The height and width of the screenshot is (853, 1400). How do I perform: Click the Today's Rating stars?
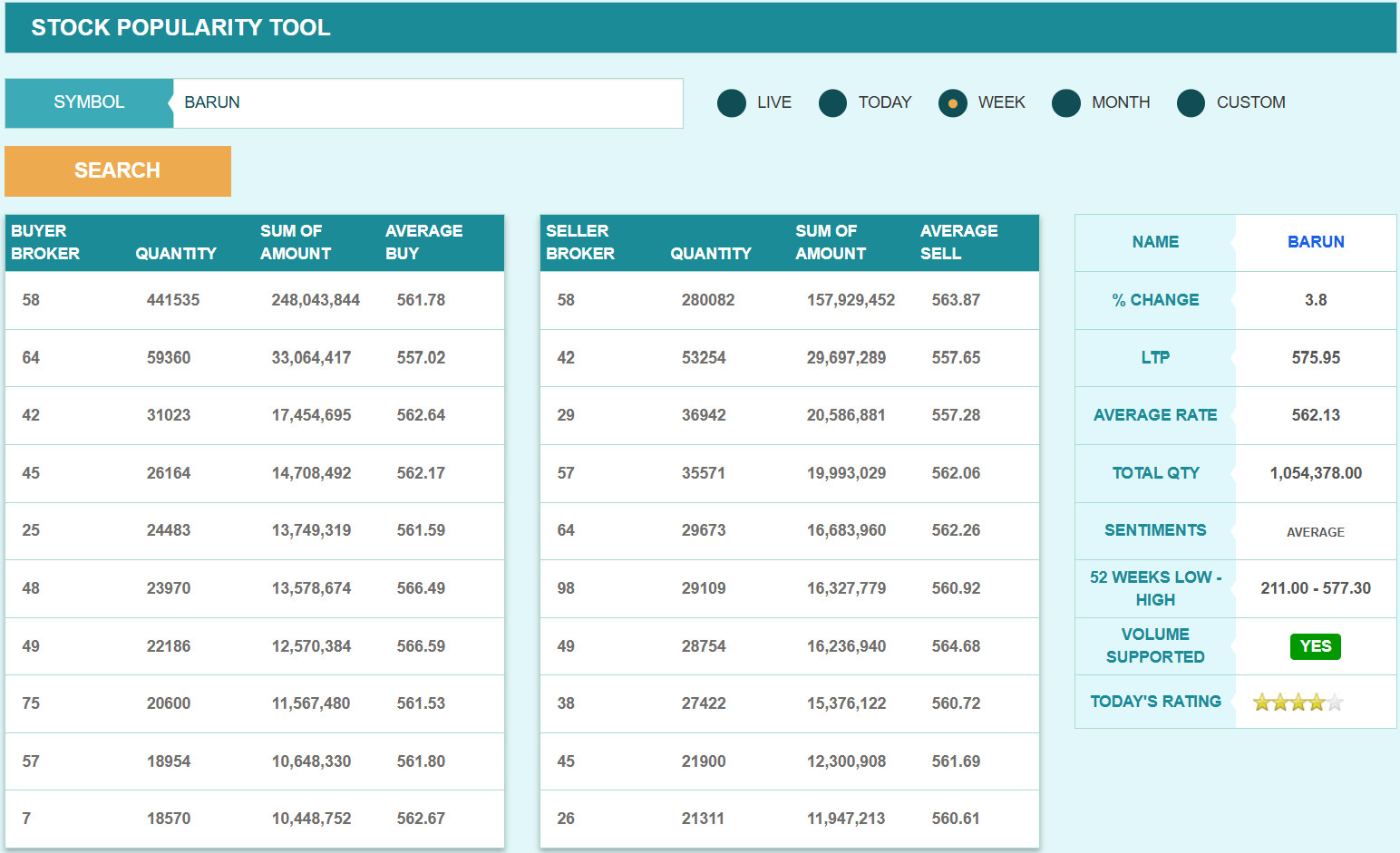[1298, 703]
